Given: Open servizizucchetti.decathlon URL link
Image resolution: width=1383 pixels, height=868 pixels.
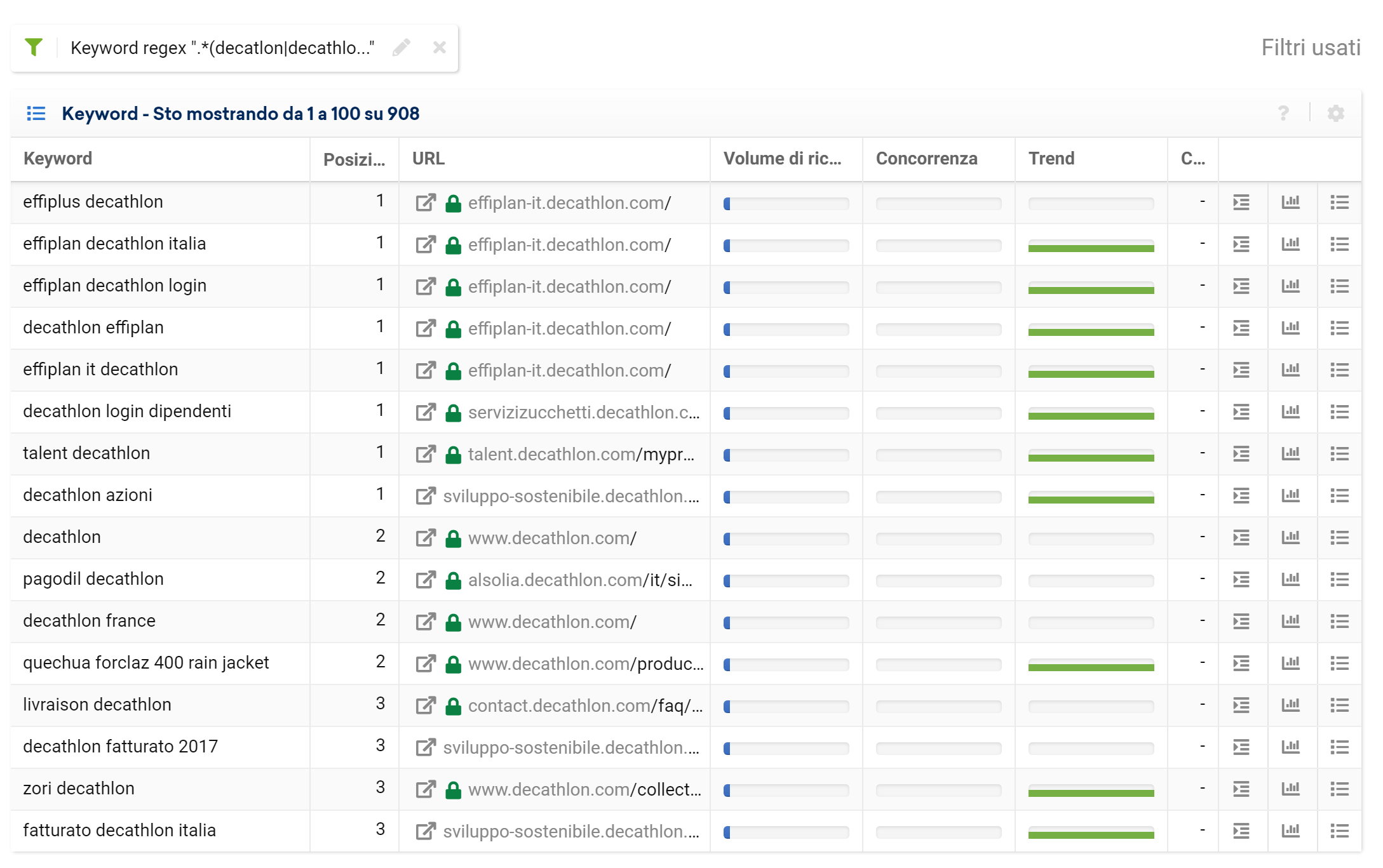Looking at the screenshot, I should tap(584, 413).
